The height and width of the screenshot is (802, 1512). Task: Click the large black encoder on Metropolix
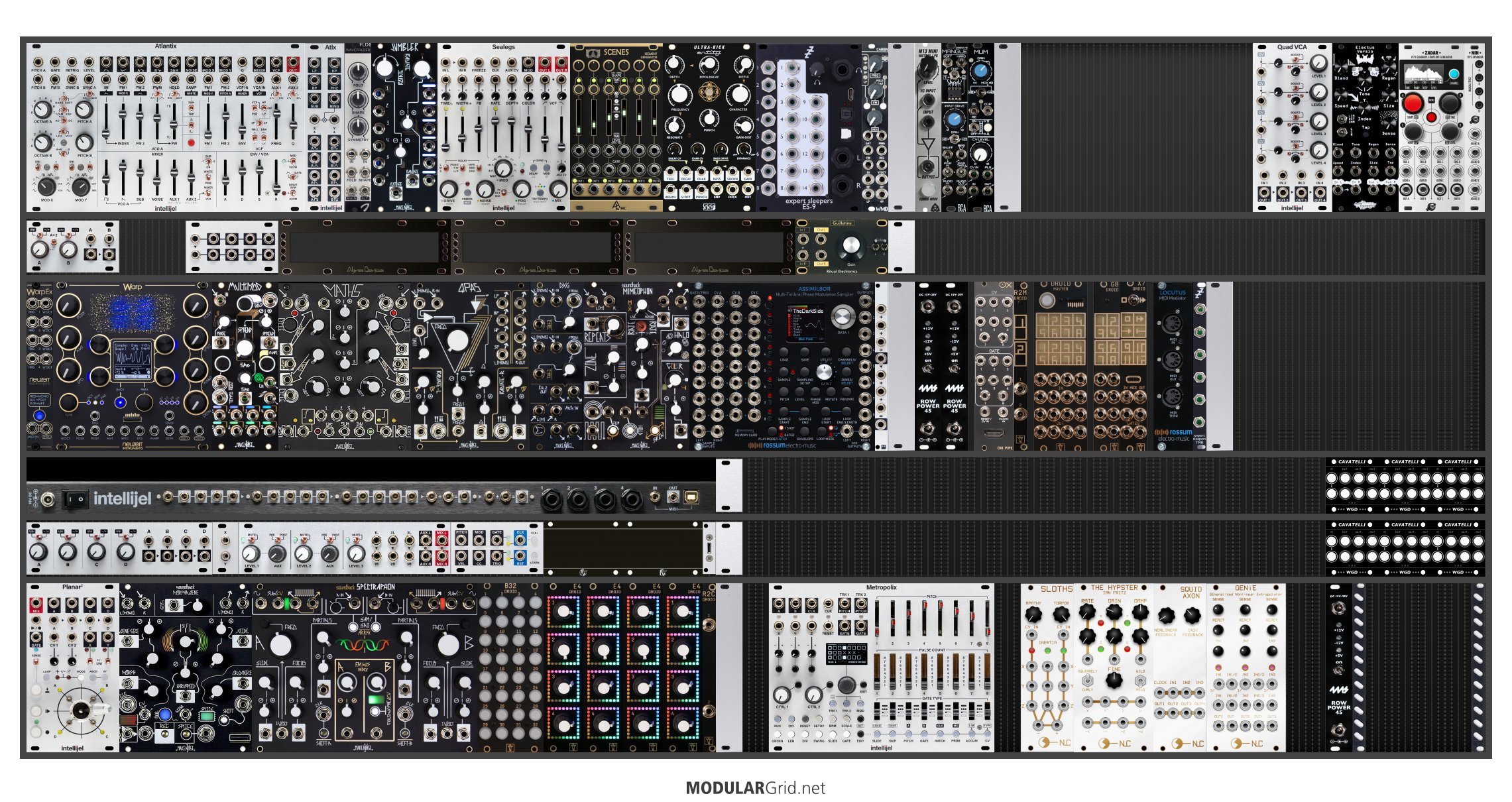(x=846, y=685)
